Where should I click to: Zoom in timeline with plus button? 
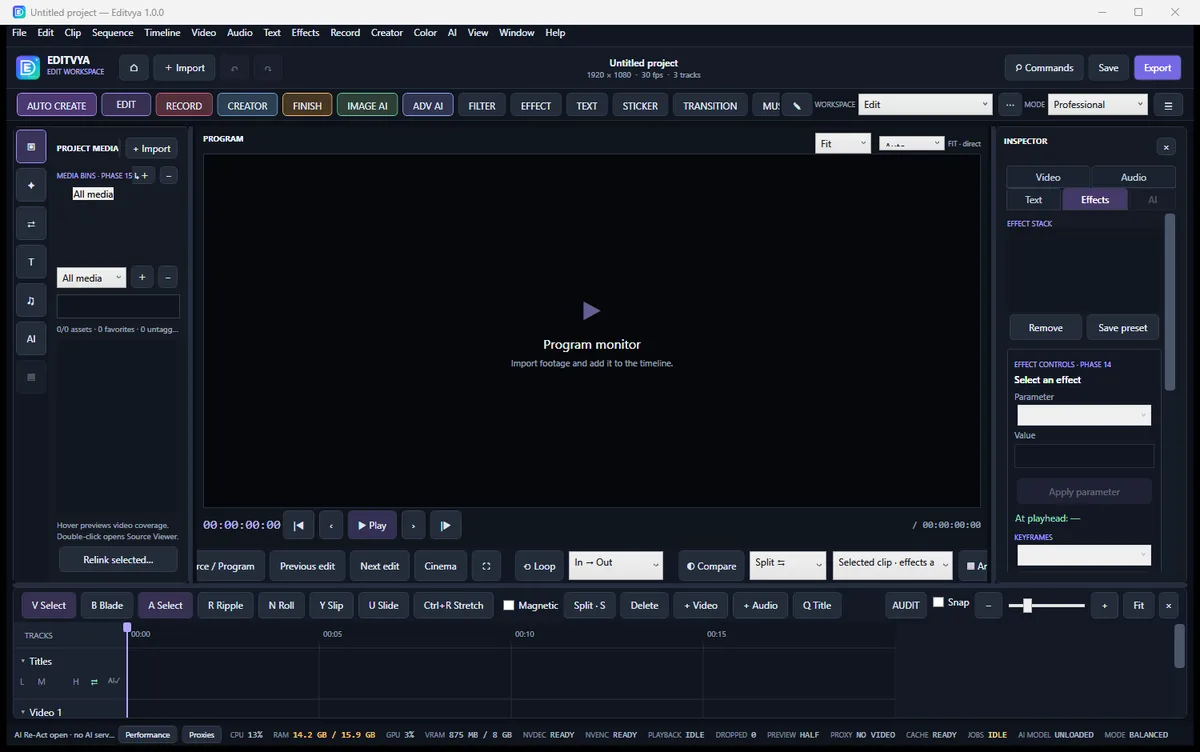[x=1104, y=605]
